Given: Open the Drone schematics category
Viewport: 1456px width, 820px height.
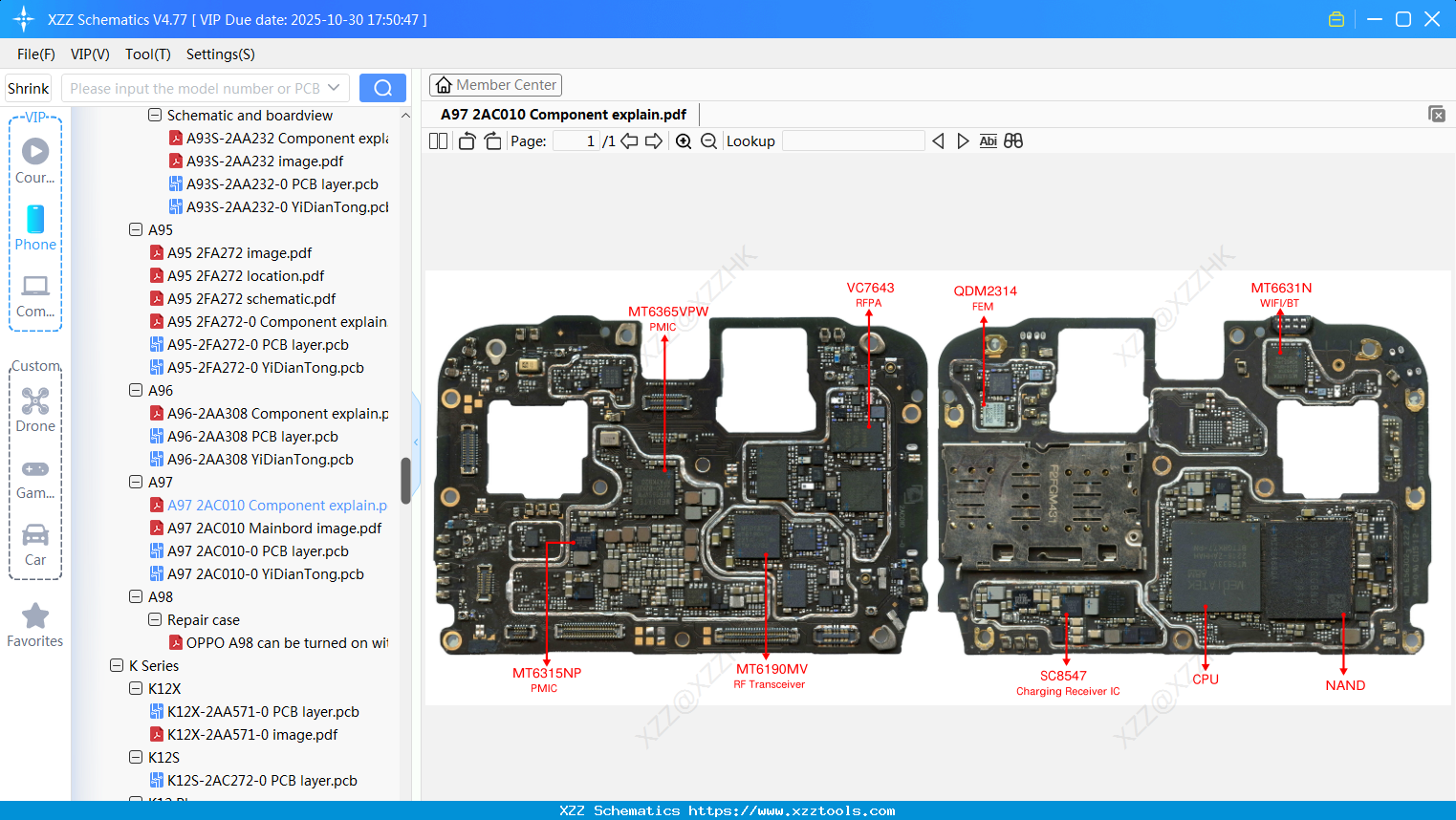Looking at the screenshot, I should click(34, 410).
